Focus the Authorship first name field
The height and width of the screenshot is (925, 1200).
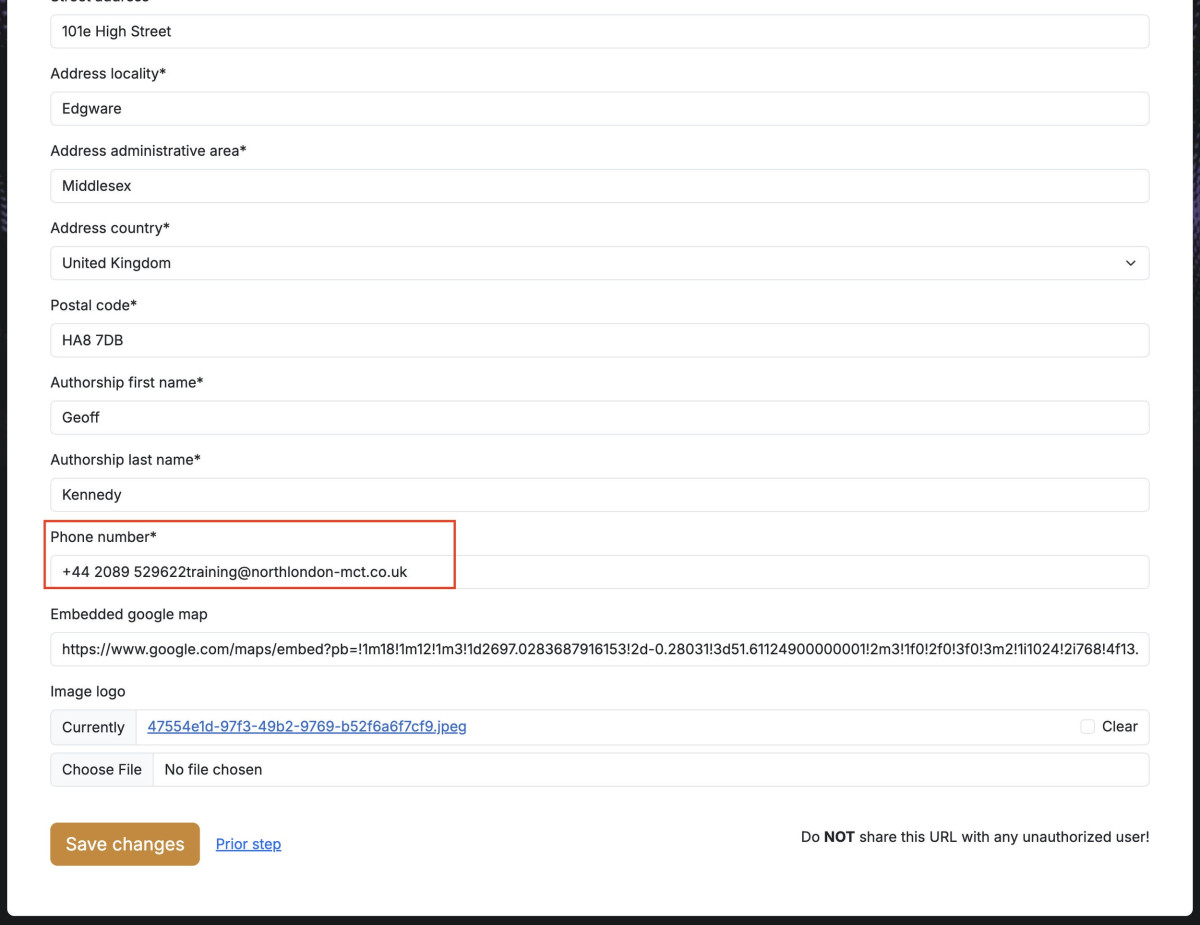coord(599,418)
